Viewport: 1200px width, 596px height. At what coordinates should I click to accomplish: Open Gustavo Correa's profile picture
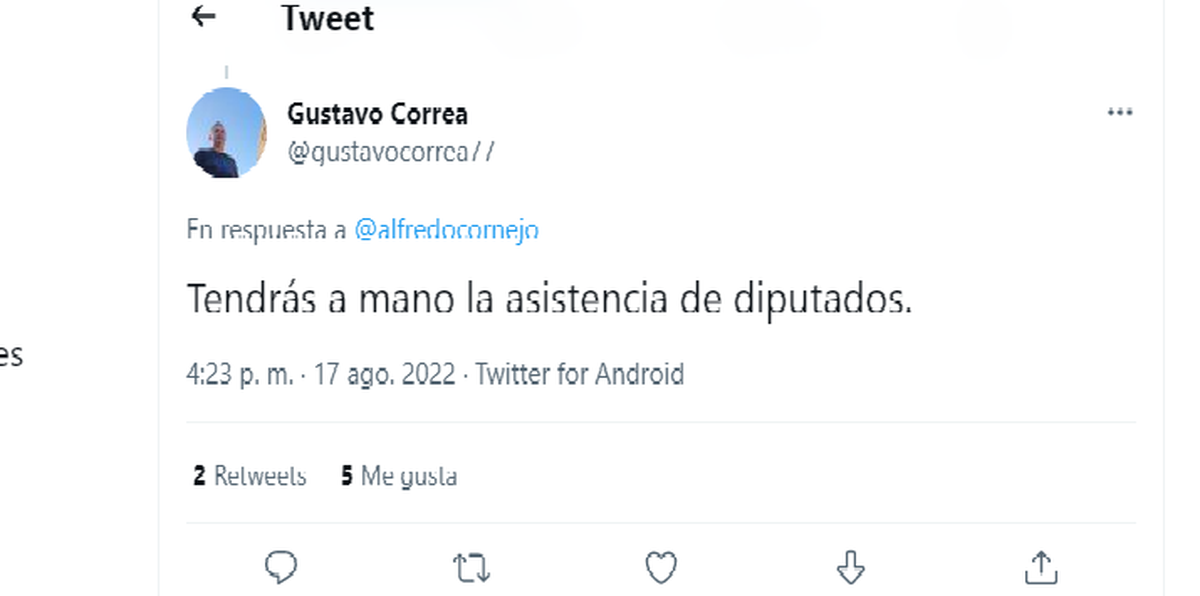(227, 133)
